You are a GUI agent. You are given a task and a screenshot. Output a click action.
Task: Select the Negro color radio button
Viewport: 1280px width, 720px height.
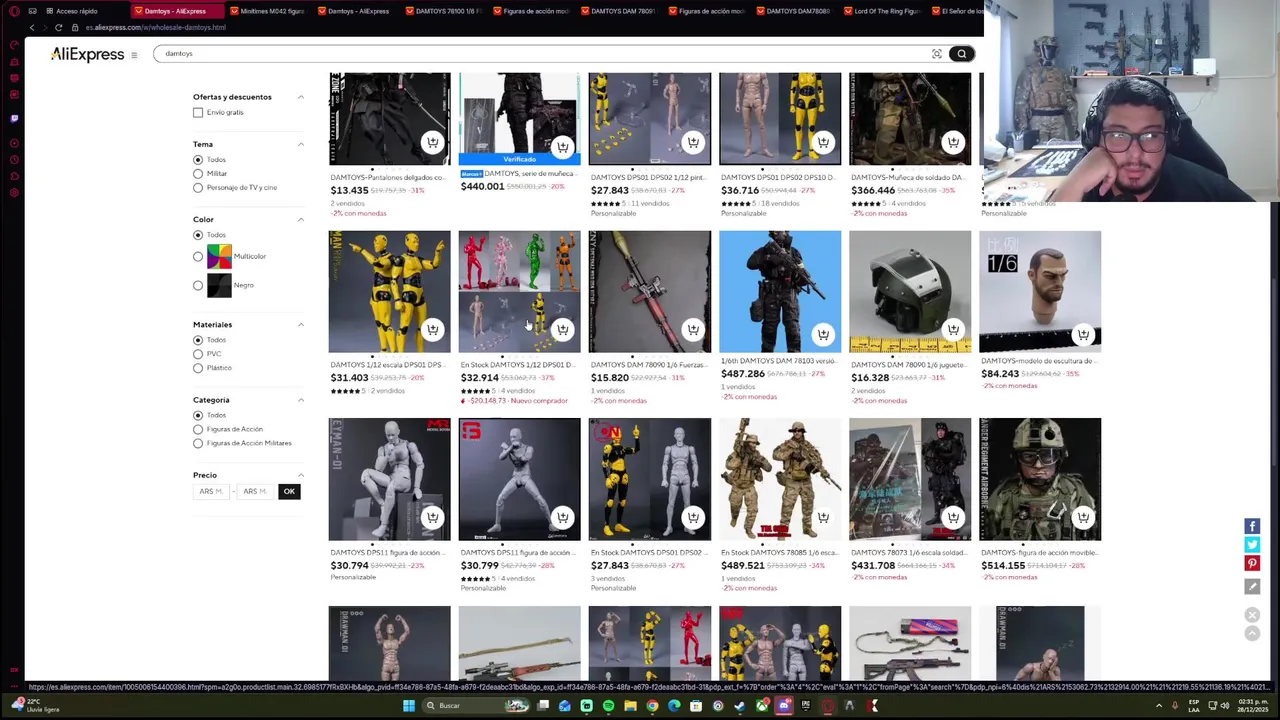tap(198, 286)
